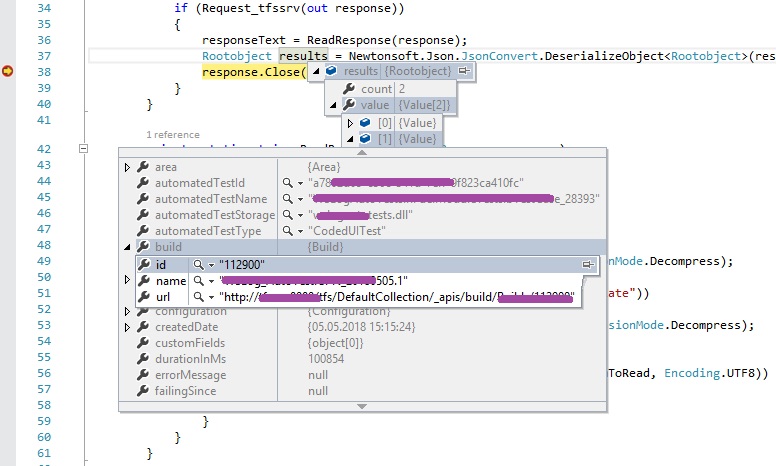
Task: Click ReadResponse call on line 36
Action: click(x=349, y=40)
